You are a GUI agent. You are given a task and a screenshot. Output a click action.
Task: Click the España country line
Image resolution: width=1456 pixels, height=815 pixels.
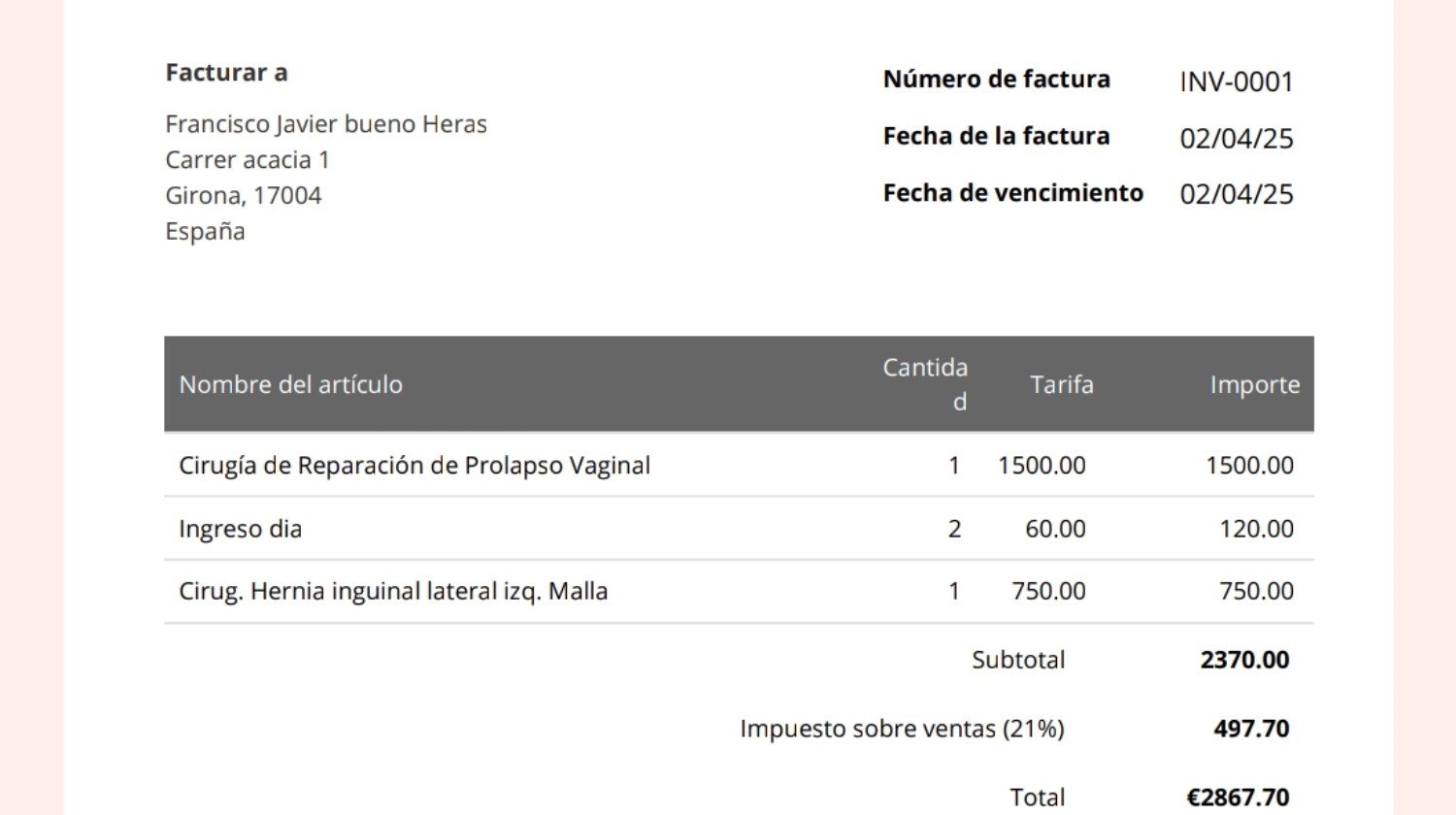(205, 232)
